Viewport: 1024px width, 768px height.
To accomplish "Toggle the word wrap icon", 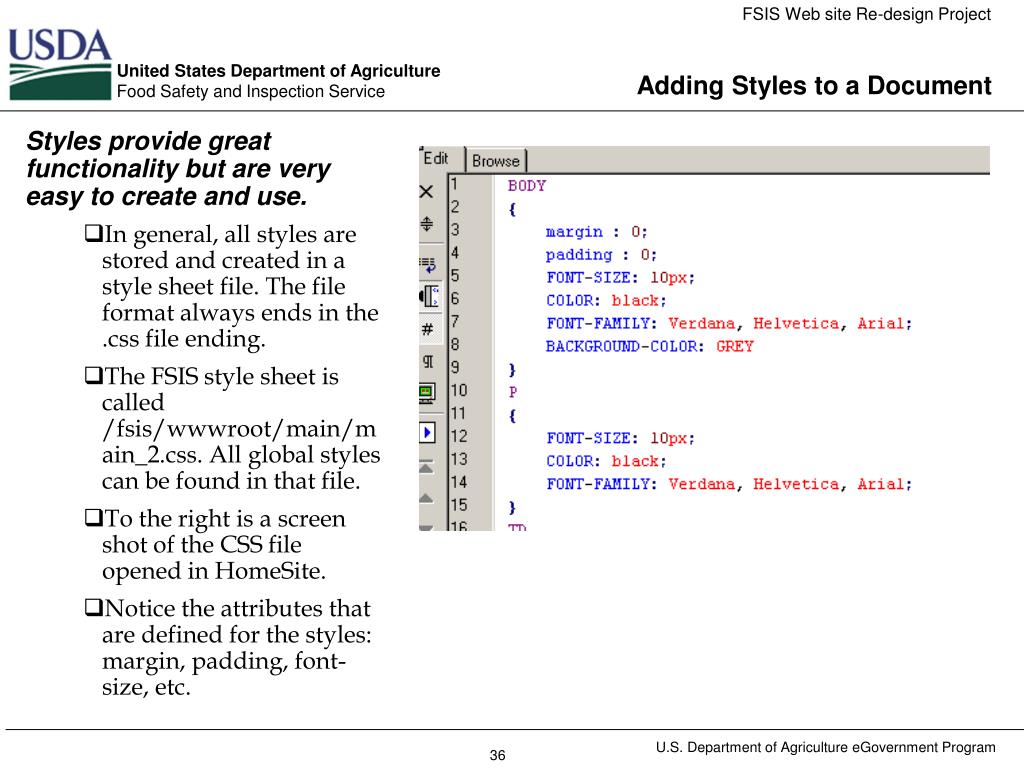I will (x=427, y=264).
